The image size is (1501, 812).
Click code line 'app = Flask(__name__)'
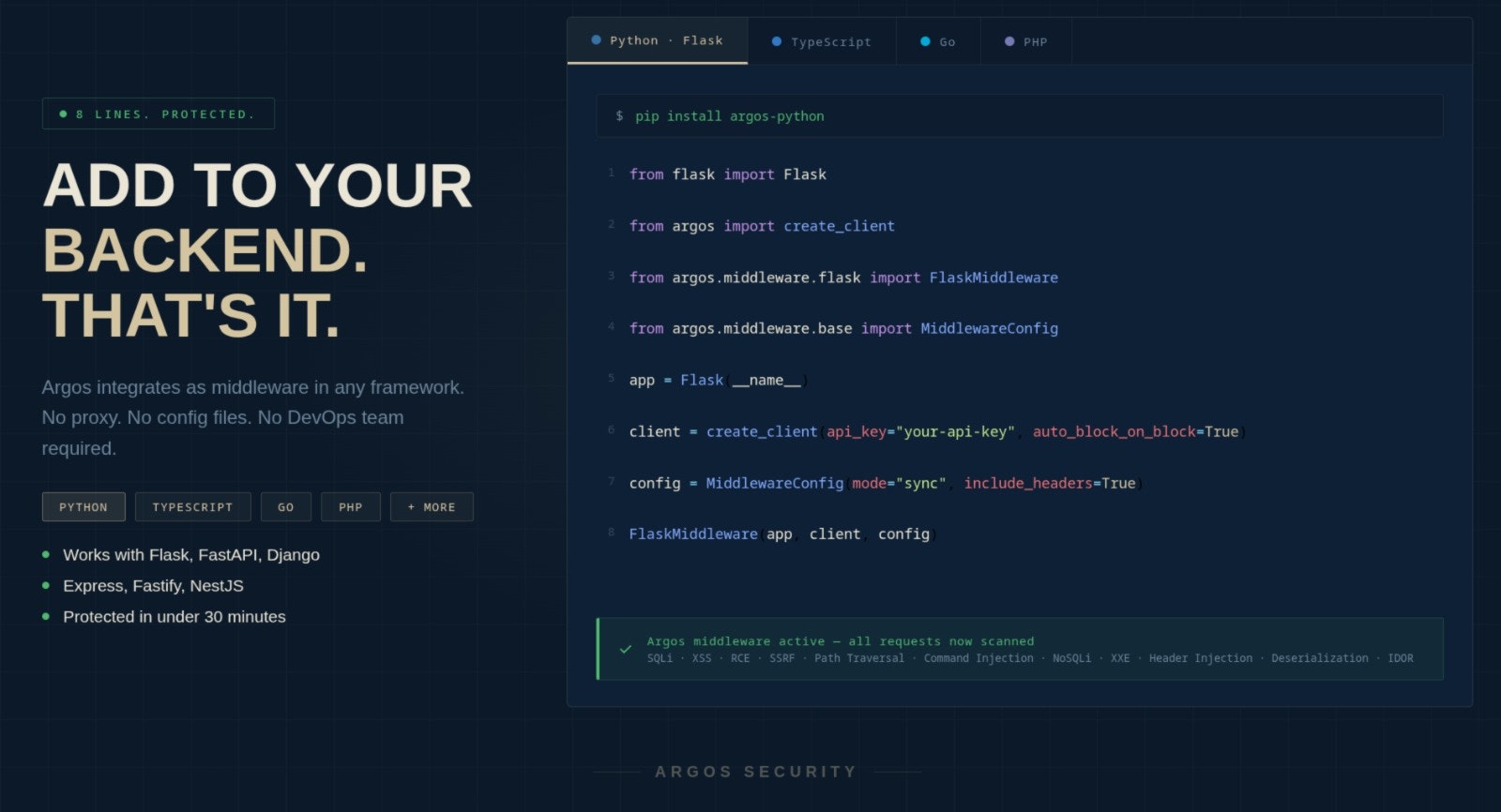(719, 380)
